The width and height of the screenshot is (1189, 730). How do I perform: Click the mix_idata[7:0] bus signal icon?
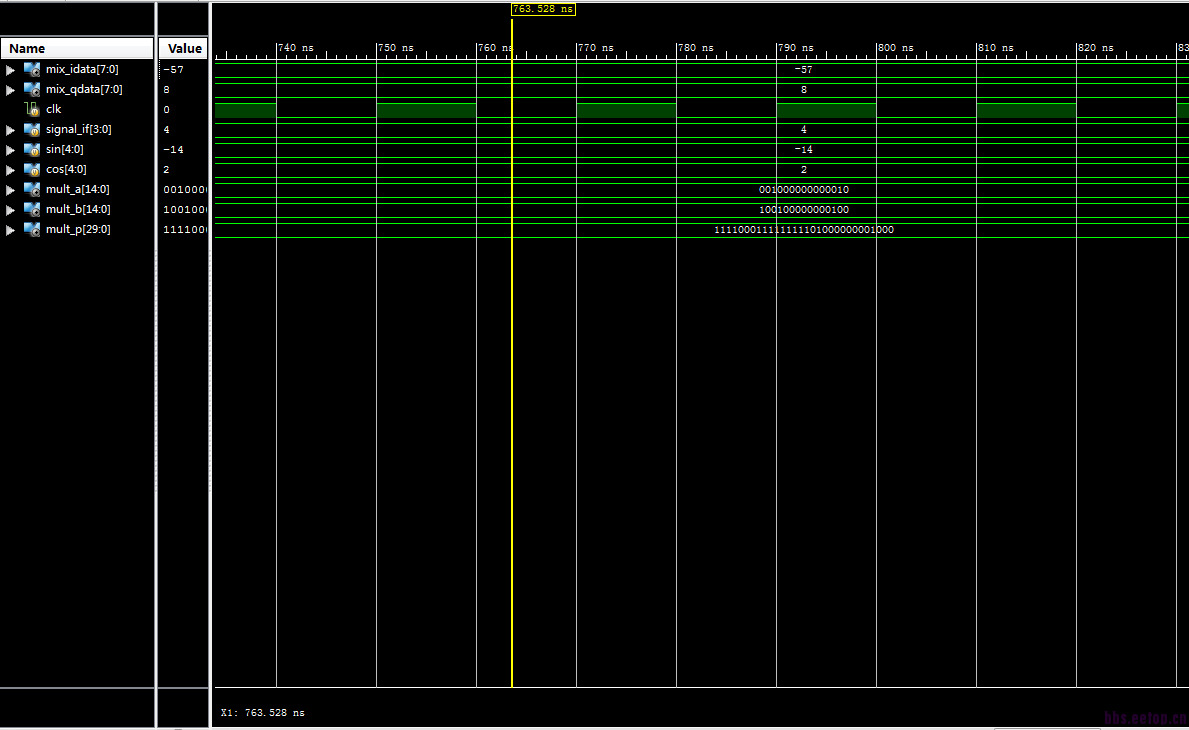click(32, 69)
